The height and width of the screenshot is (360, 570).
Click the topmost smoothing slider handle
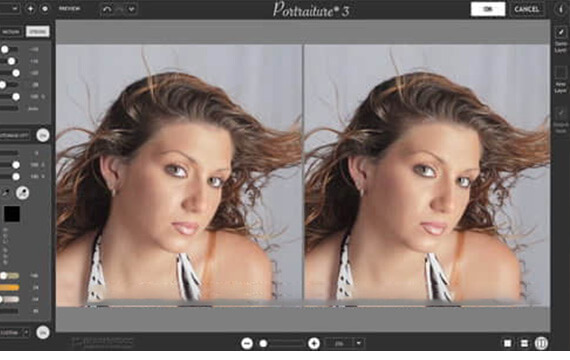pyautogui.click(x=4, y=49)
